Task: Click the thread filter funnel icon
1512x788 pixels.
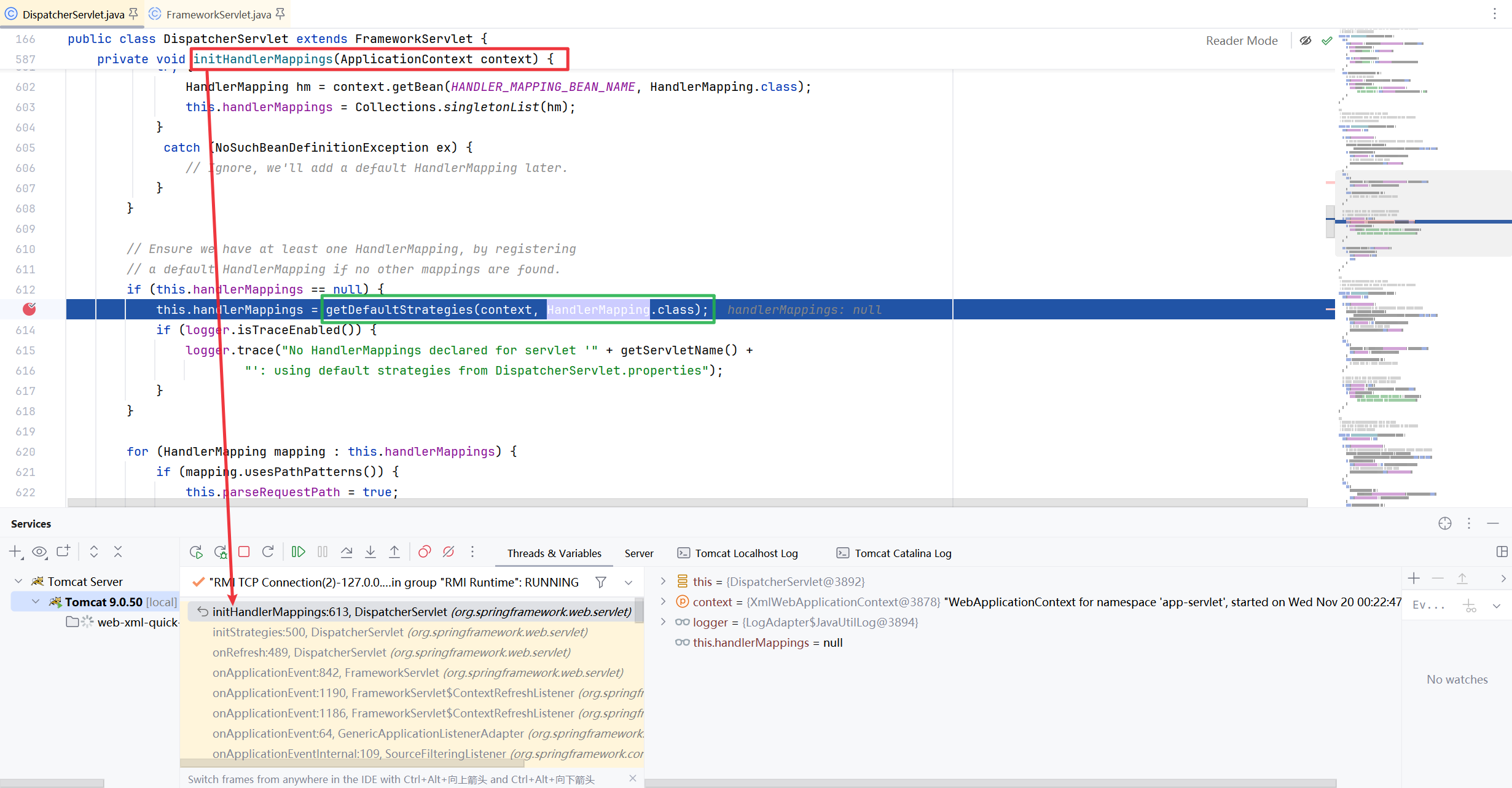Action: 601,582
